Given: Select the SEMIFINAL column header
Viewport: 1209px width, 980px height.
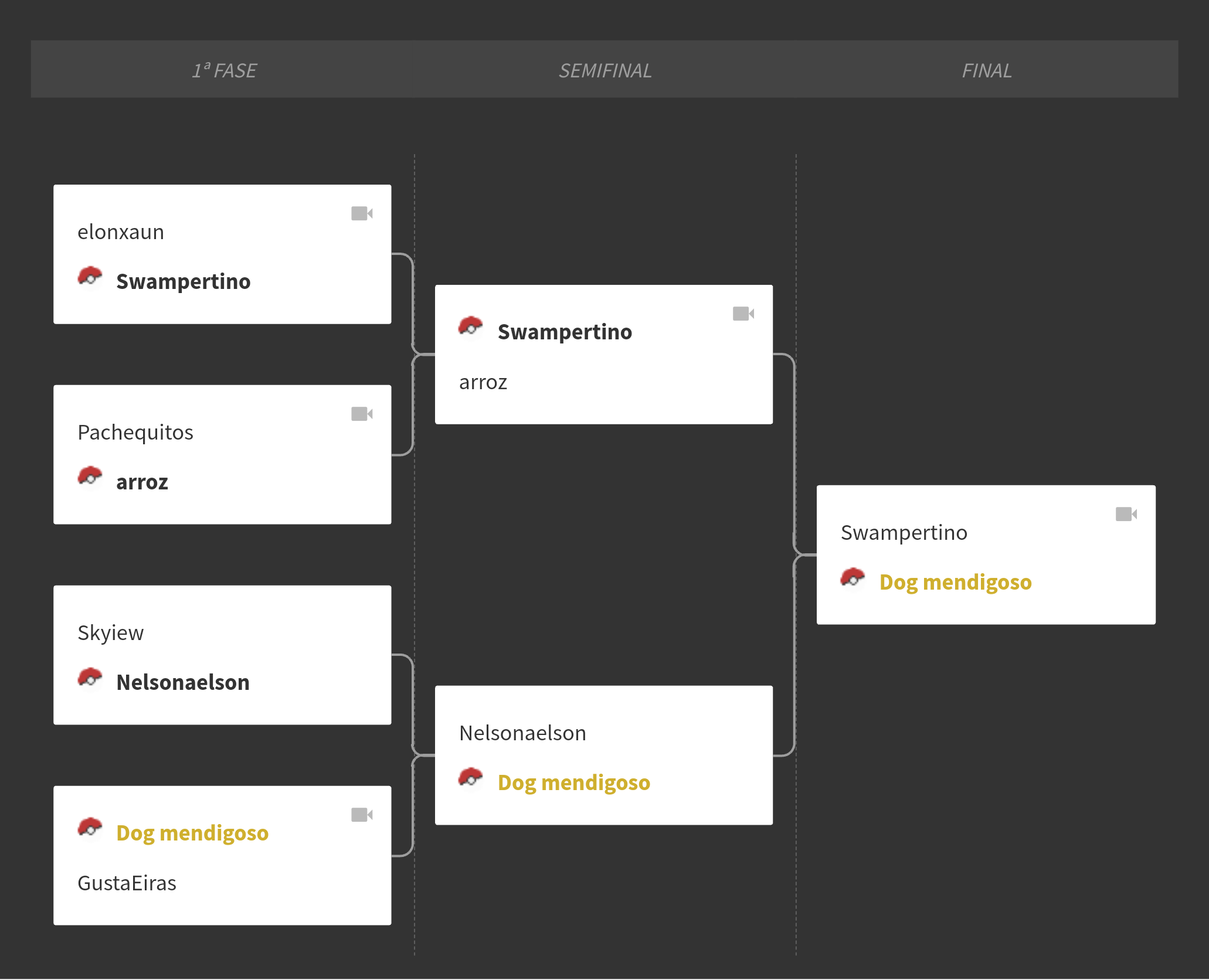Looking at the screenshot, I should [x=605, y=70].
